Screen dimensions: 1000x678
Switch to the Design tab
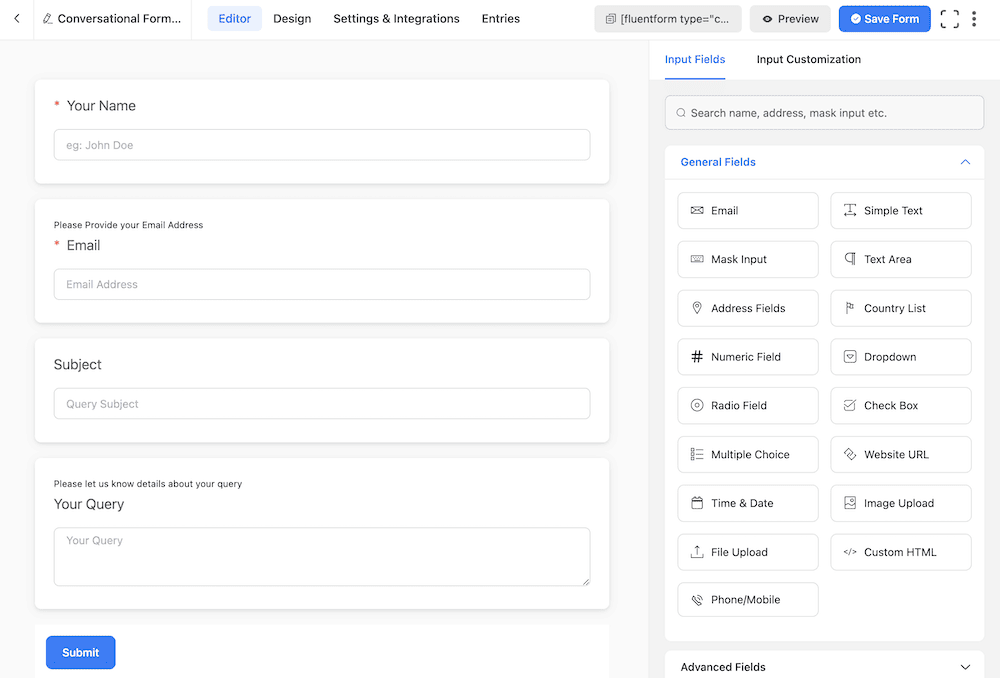point(292,19)
